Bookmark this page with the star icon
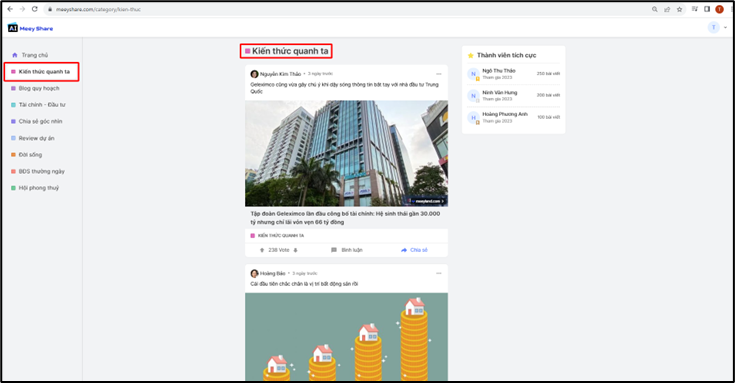This screenshot has width=735, height=383. point(679,9)
